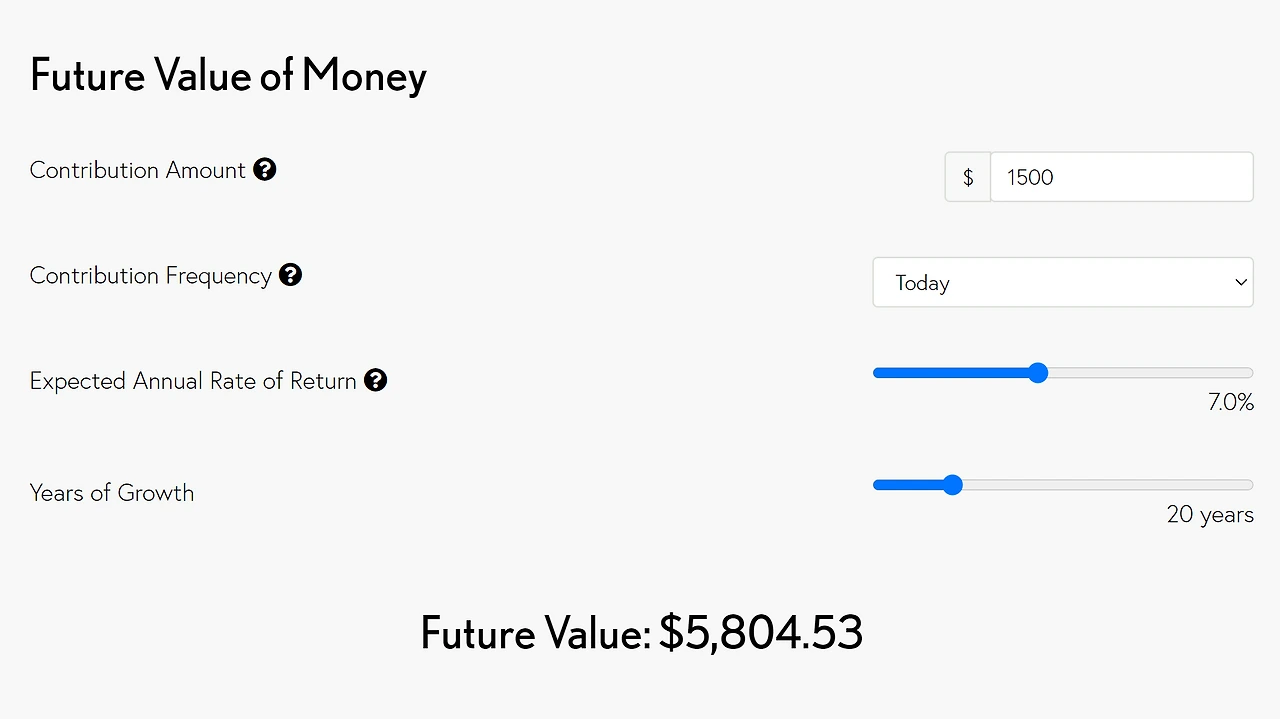Open the Contribution Frequency dropdown showing Today
The height and width of the screenshot is (719, 1280).
(x=1050, y=283)
